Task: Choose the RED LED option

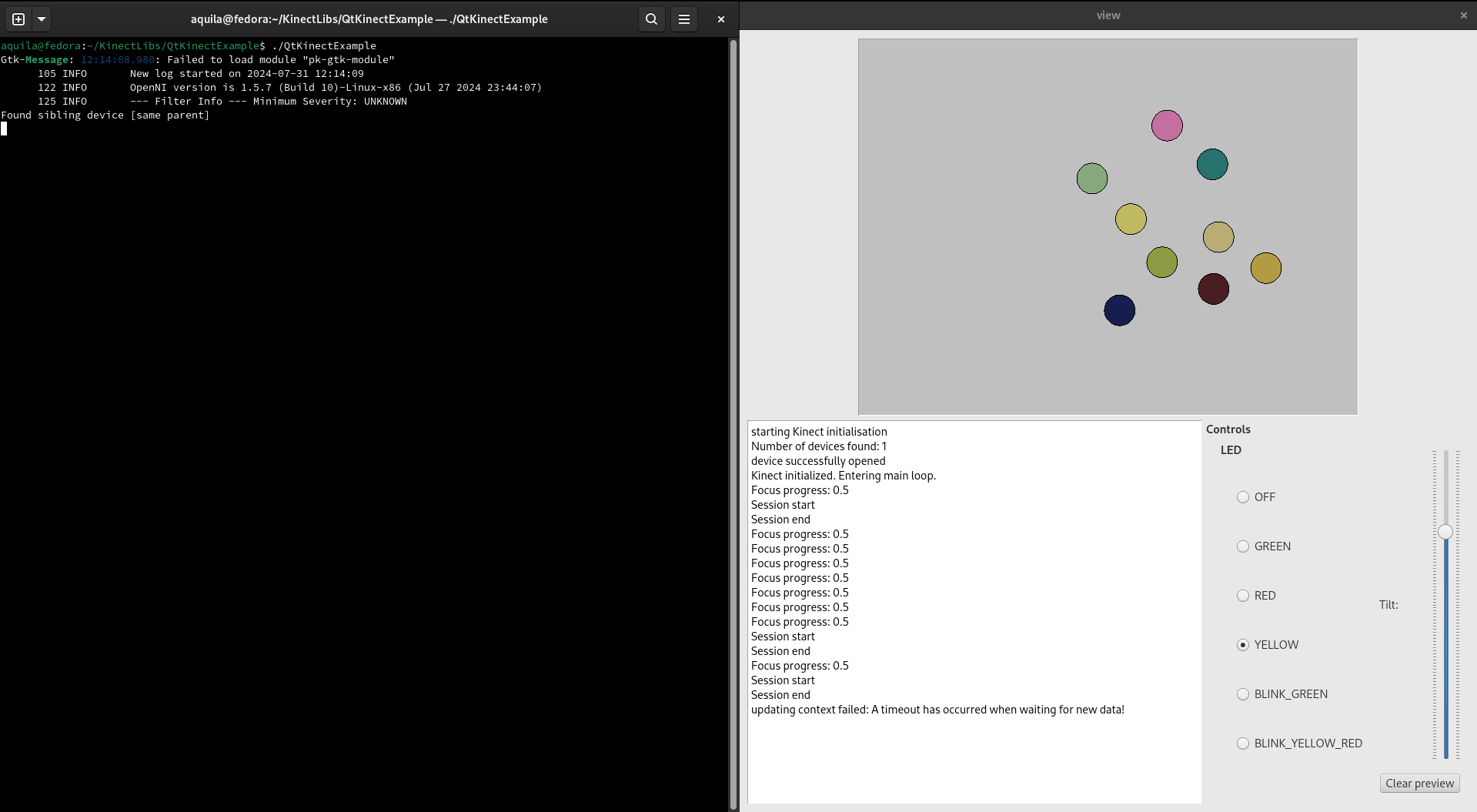Action: (1243, 596)
